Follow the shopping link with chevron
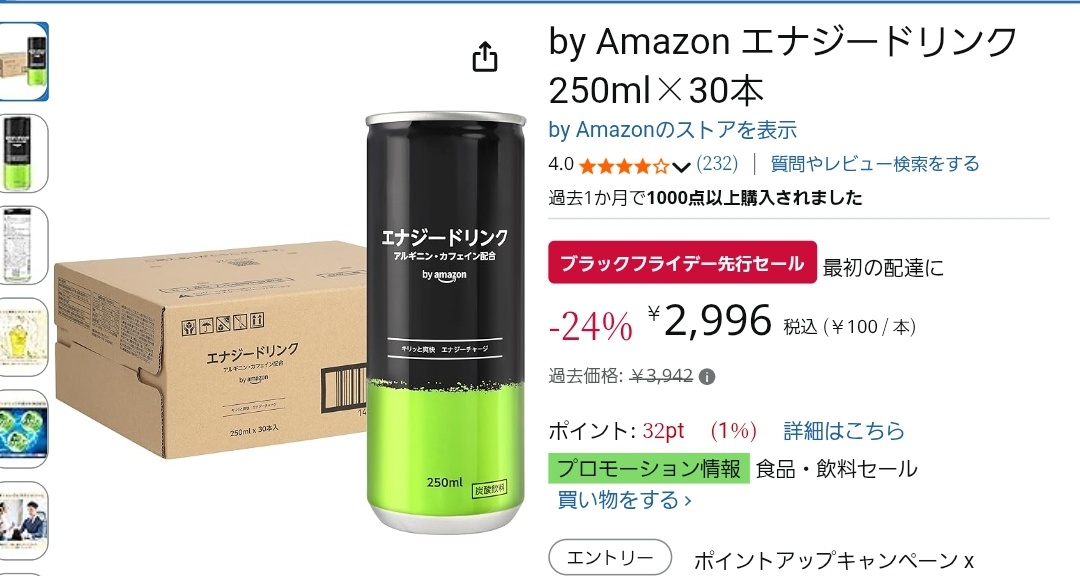This screenshot has width=1080, height=576. point(624,500)
